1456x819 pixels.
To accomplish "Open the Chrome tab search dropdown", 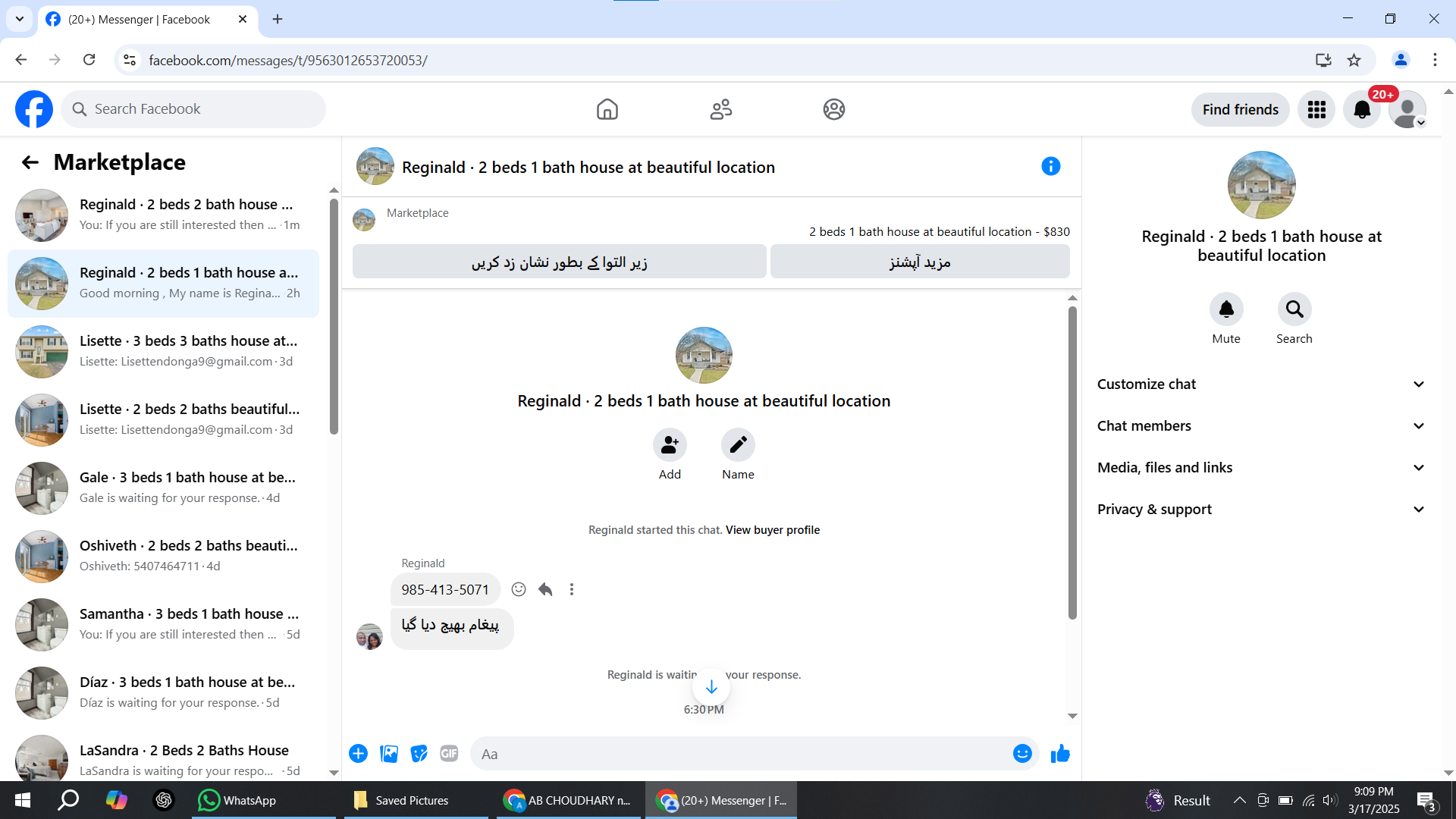I will [20, 19].
